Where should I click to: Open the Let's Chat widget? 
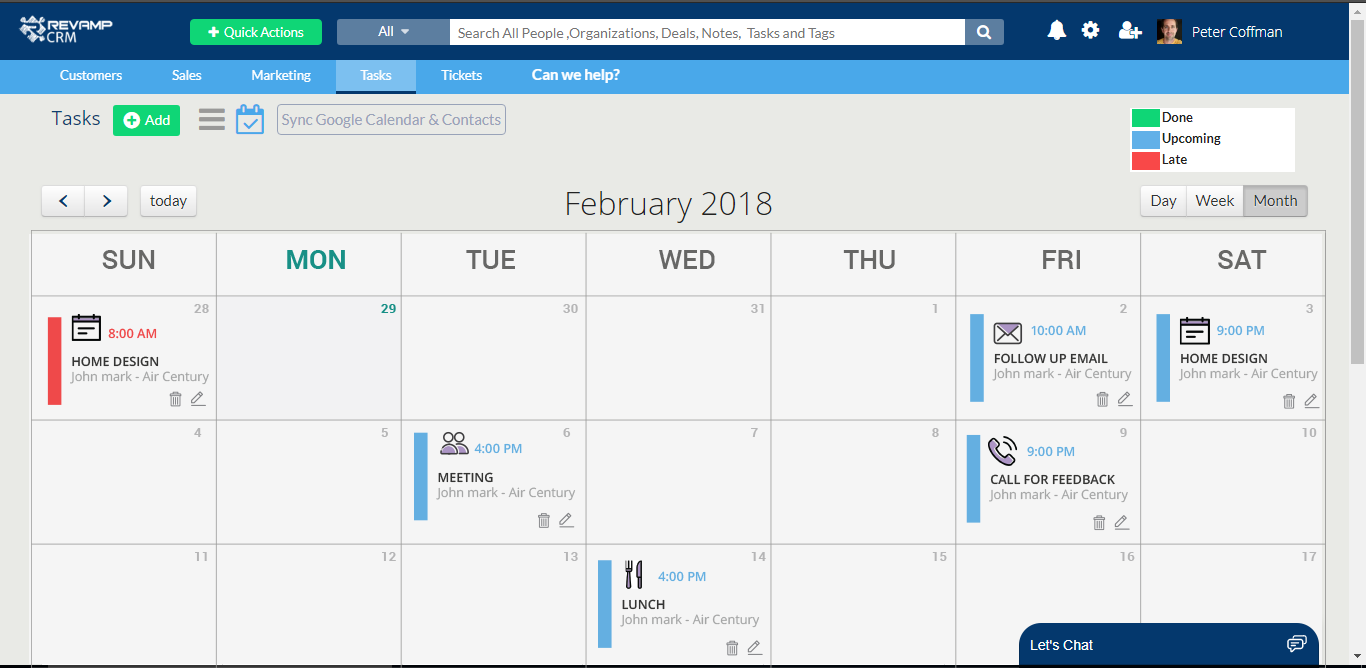click(x=1169, y=646)
